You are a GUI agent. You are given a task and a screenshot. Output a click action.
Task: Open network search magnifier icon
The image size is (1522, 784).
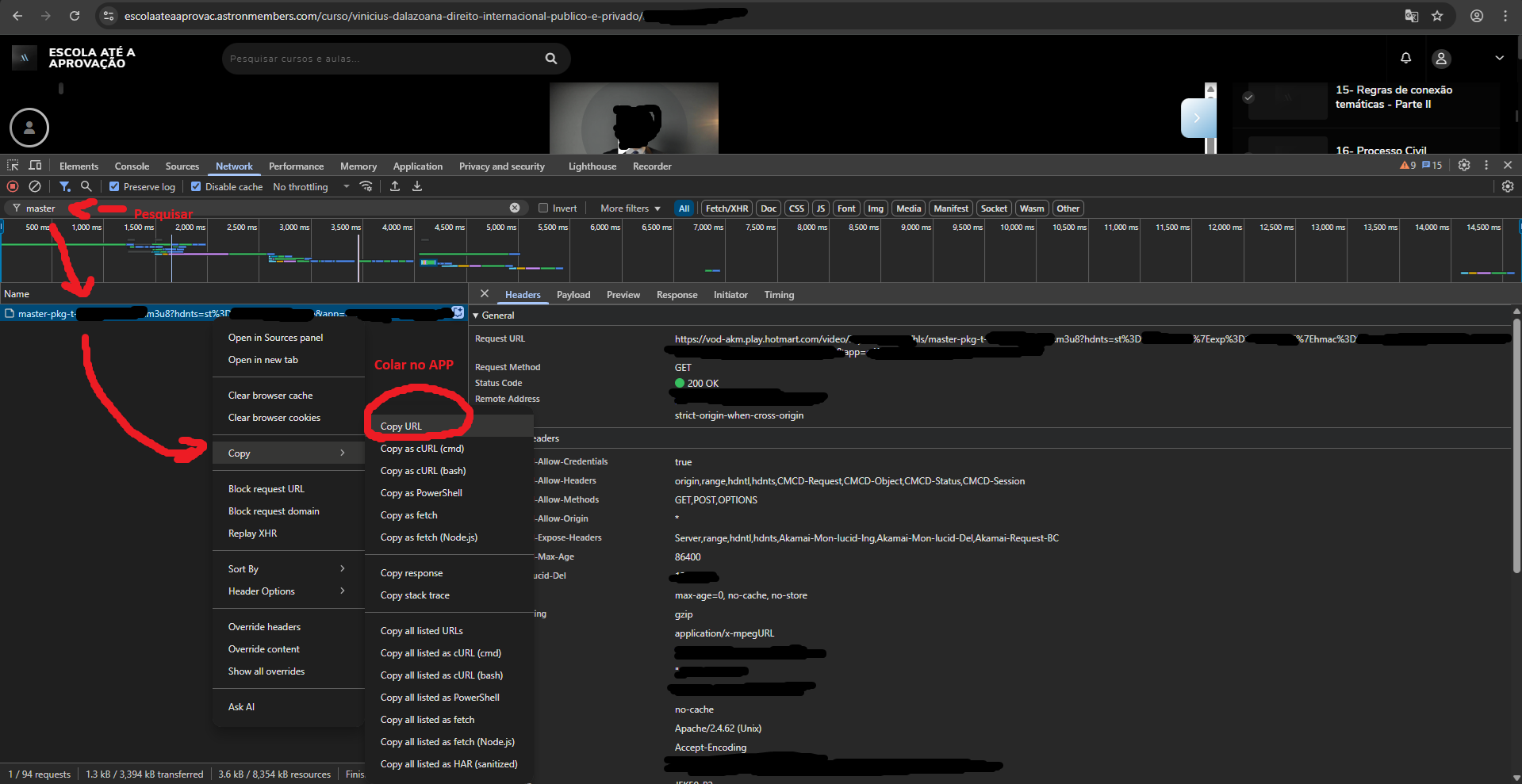point(86,186)
